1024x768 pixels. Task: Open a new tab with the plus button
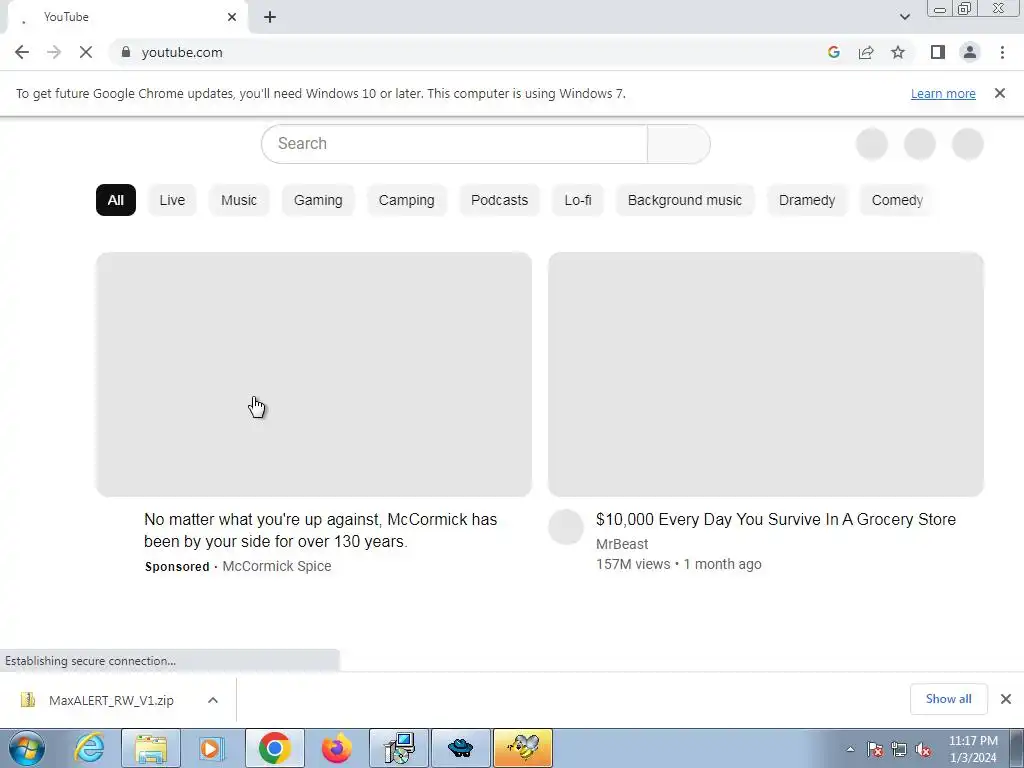(x=270, y=17)
